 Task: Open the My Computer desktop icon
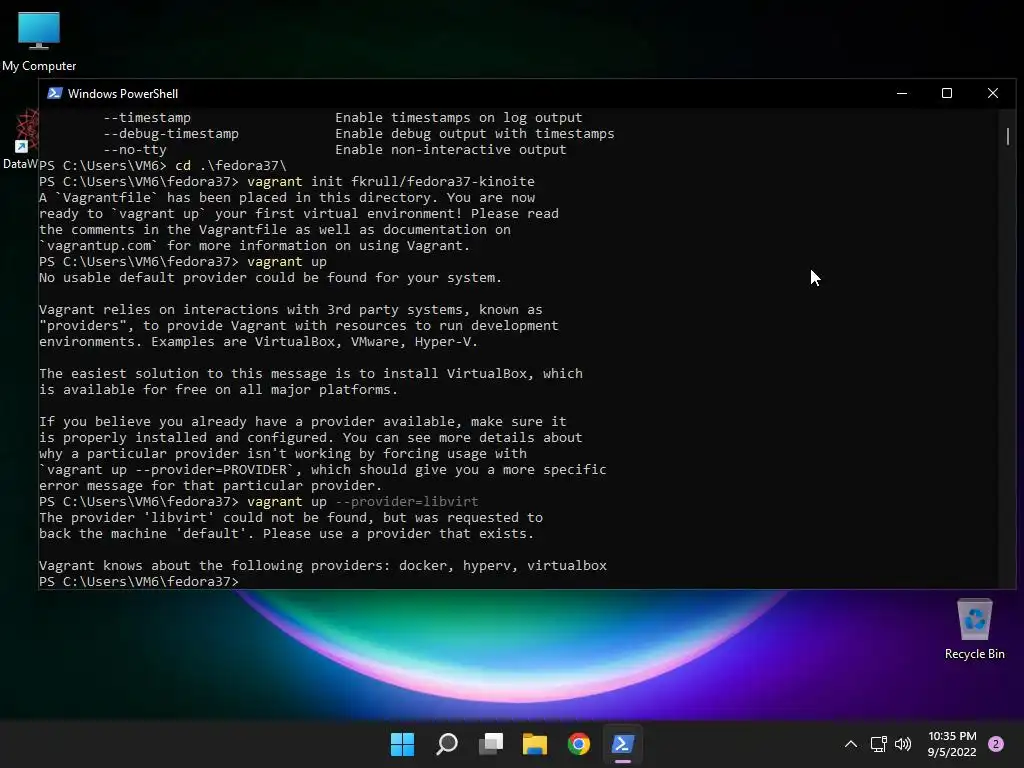click(39, 40)
